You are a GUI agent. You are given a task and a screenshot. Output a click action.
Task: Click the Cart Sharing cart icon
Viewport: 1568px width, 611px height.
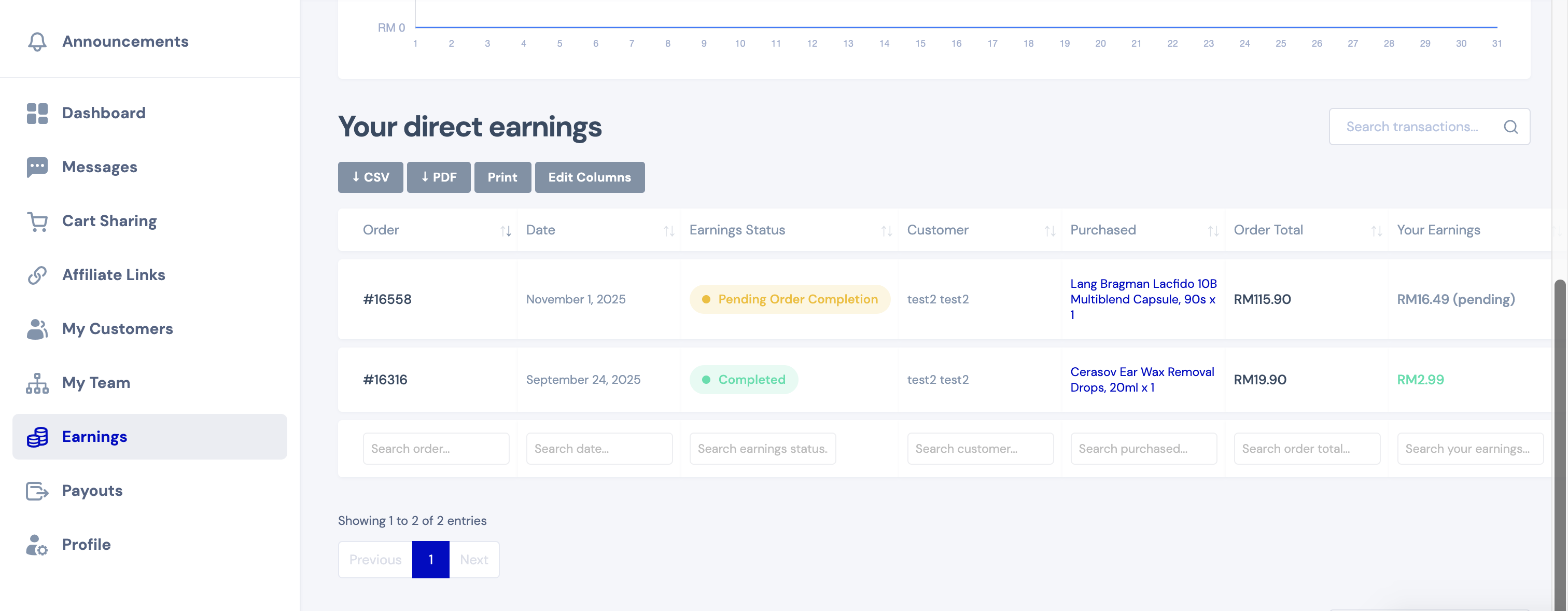[x=37, y=221]
